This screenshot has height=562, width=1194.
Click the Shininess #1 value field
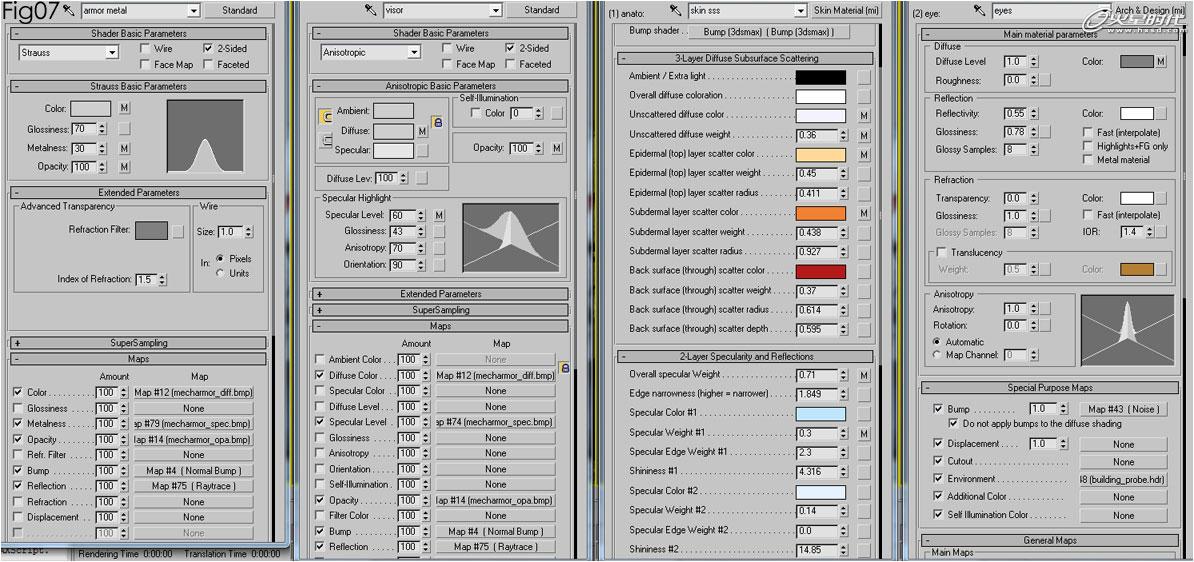click(817, 471)
